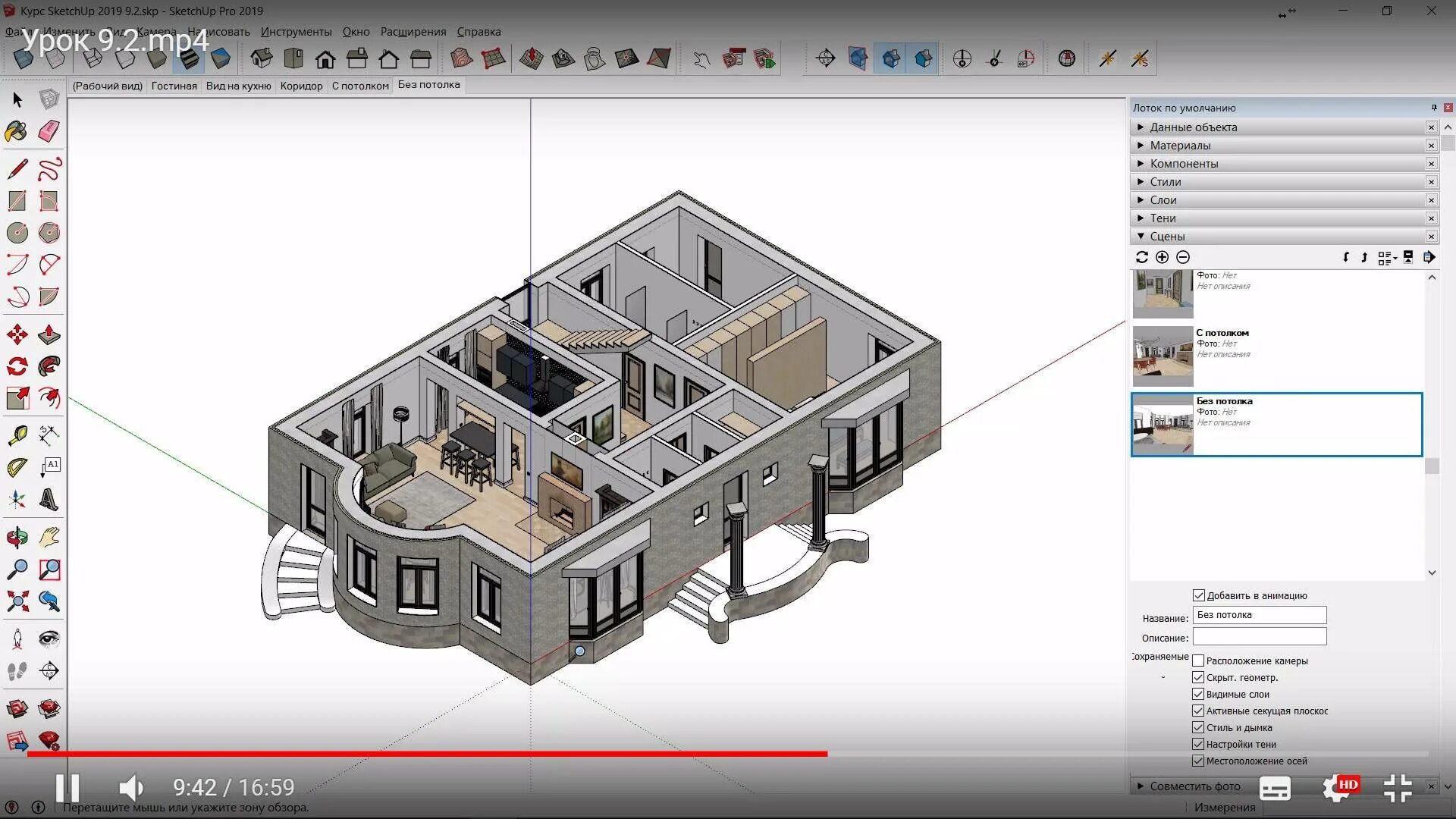This screenshot has height=819, width=1456.
Task: Toggle Настройки тени checkbox
Action: pos(1198,745)
